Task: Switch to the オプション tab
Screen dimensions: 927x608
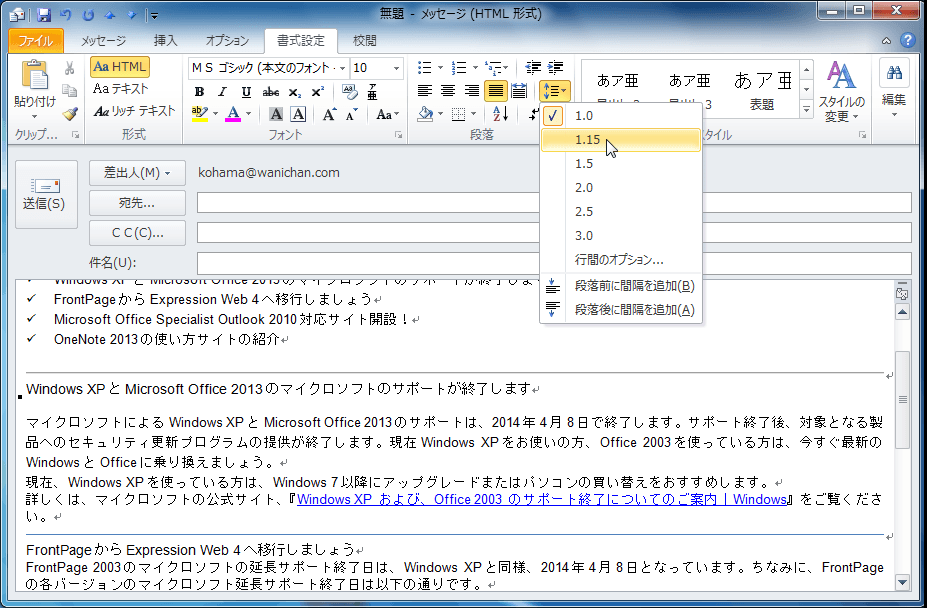Action: click(227, 40)
